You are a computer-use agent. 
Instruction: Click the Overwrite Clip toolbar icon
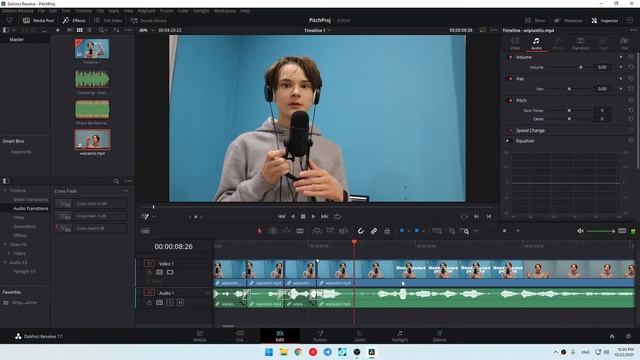[x=330, y=231]
